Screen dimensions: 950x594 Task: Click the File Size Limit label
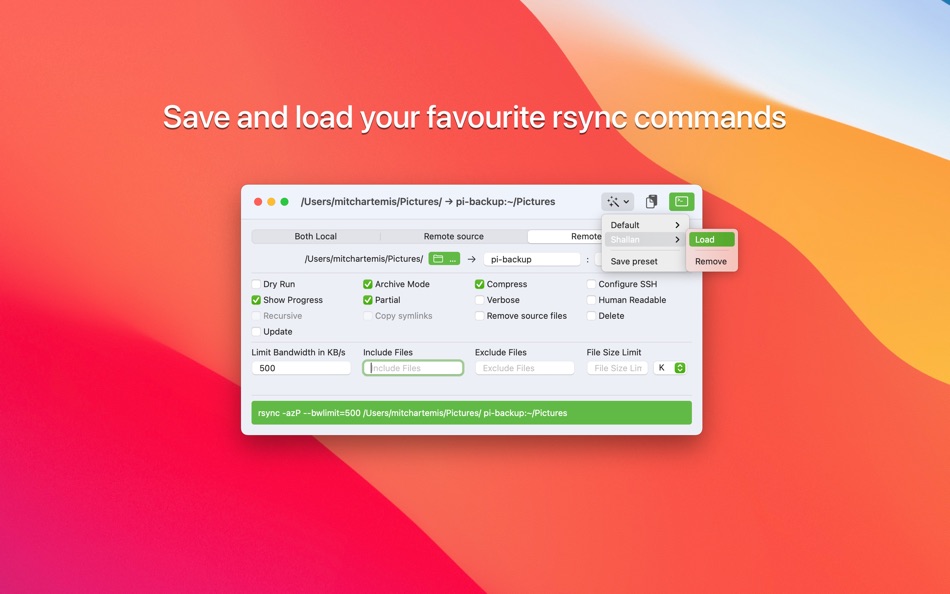click(614, 352)
